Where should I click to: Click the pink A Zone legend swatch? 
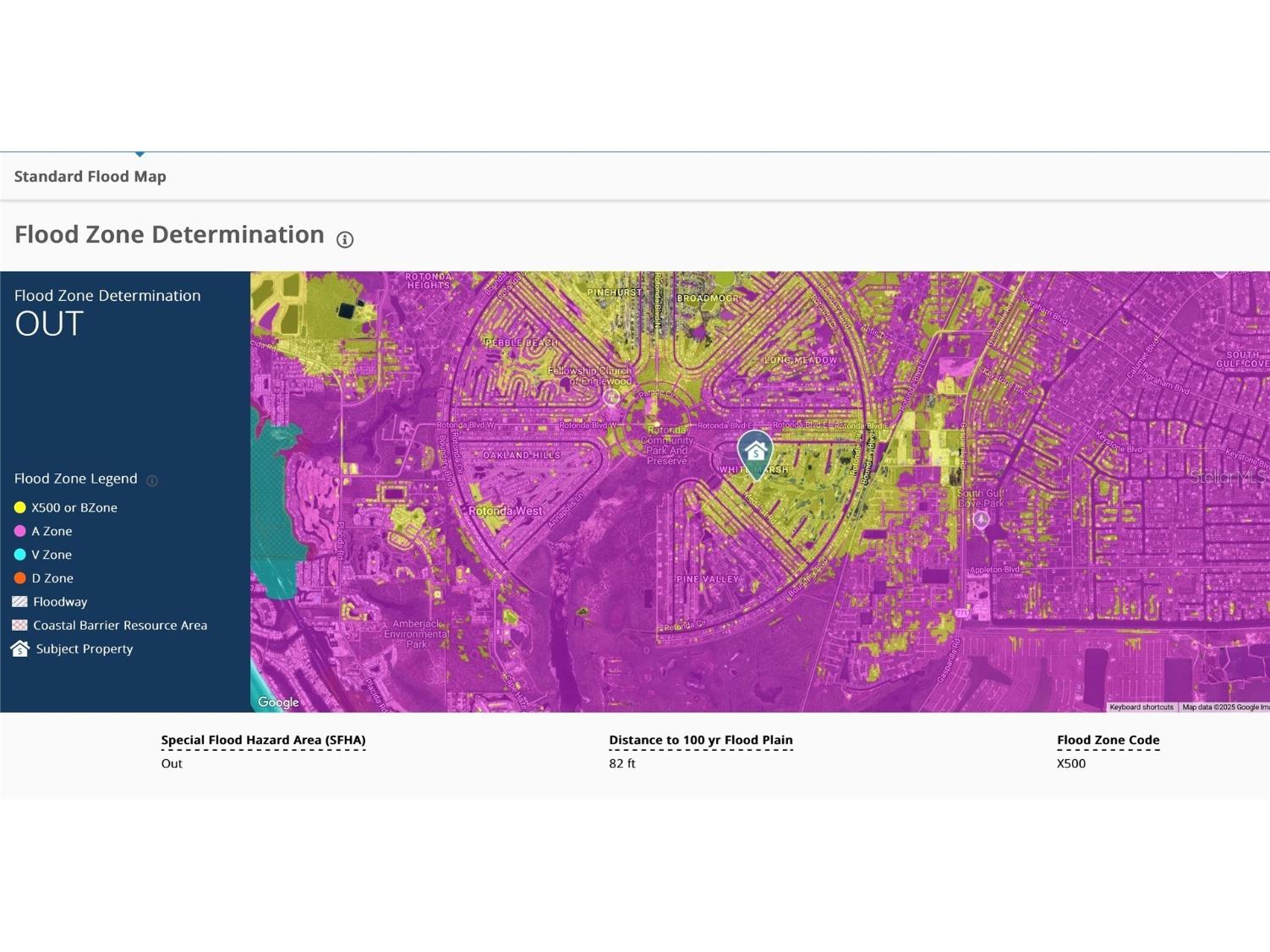tap(19, 532)
